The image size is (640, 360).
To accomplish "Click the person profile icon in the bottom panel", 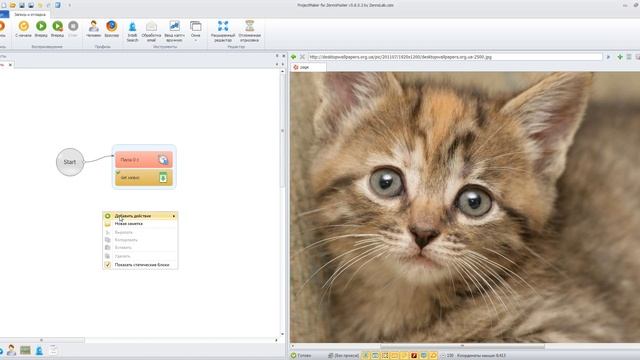I will pos(11,350).
